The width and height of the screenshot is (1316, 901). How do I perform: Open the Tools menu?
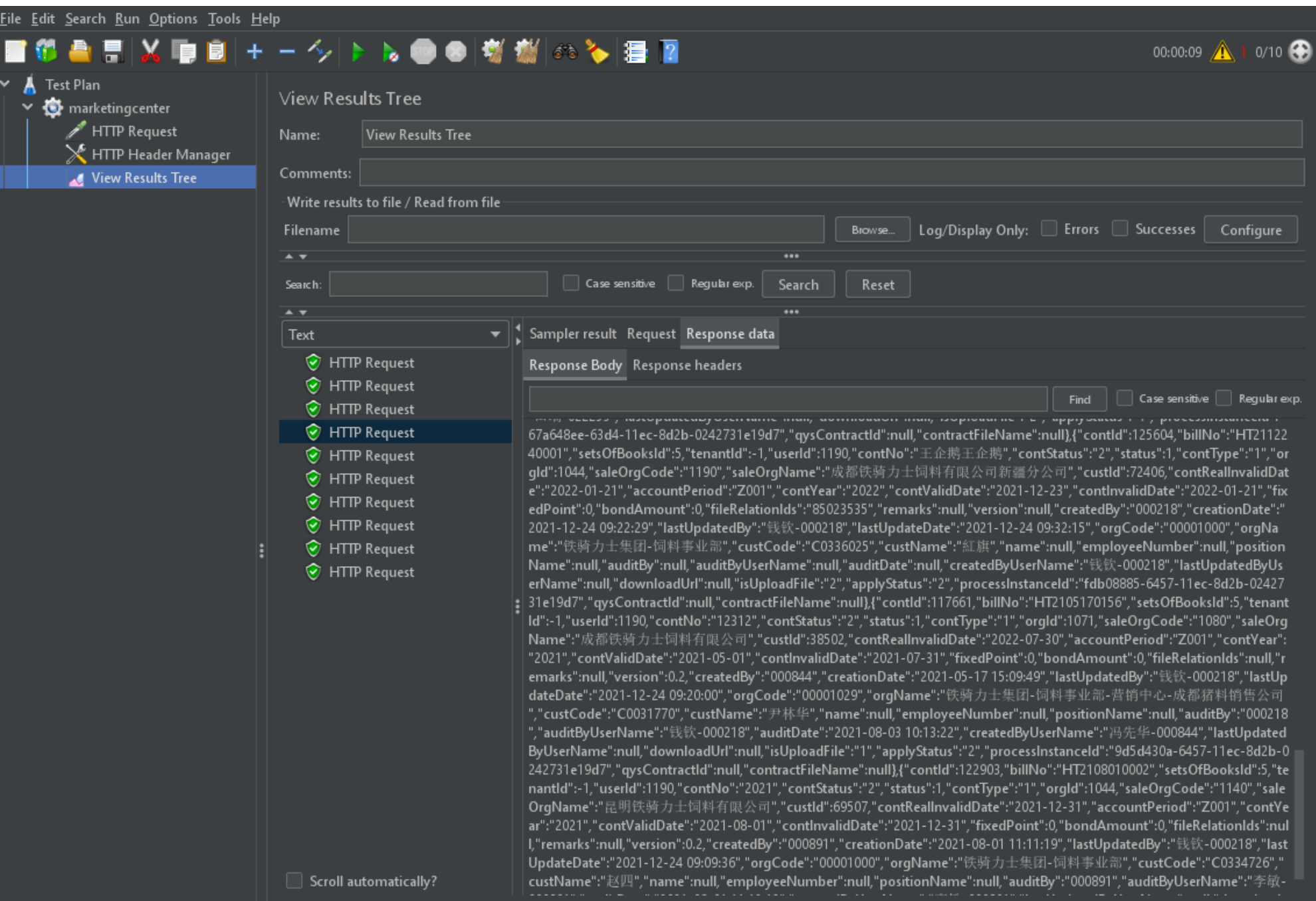(224, 19)
